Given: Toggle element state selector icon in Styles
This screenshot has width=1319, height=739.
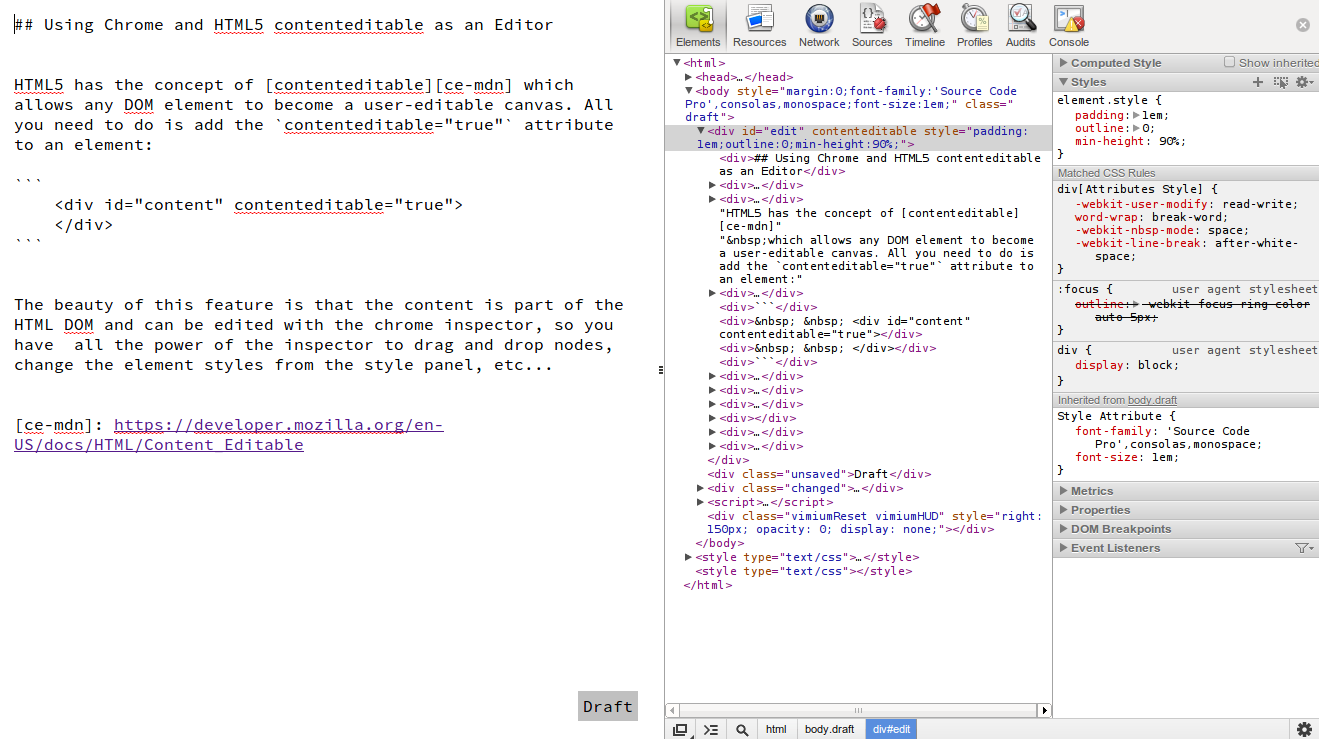Looking at the screenshot, I should point(1281,82).
